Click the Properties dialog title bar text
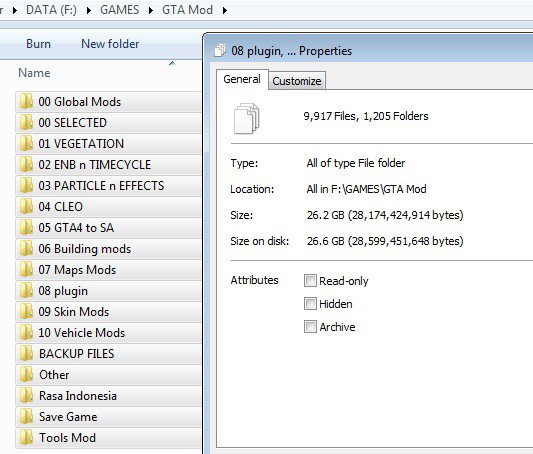This screenshot has height=454, width=533. (291, 51)
